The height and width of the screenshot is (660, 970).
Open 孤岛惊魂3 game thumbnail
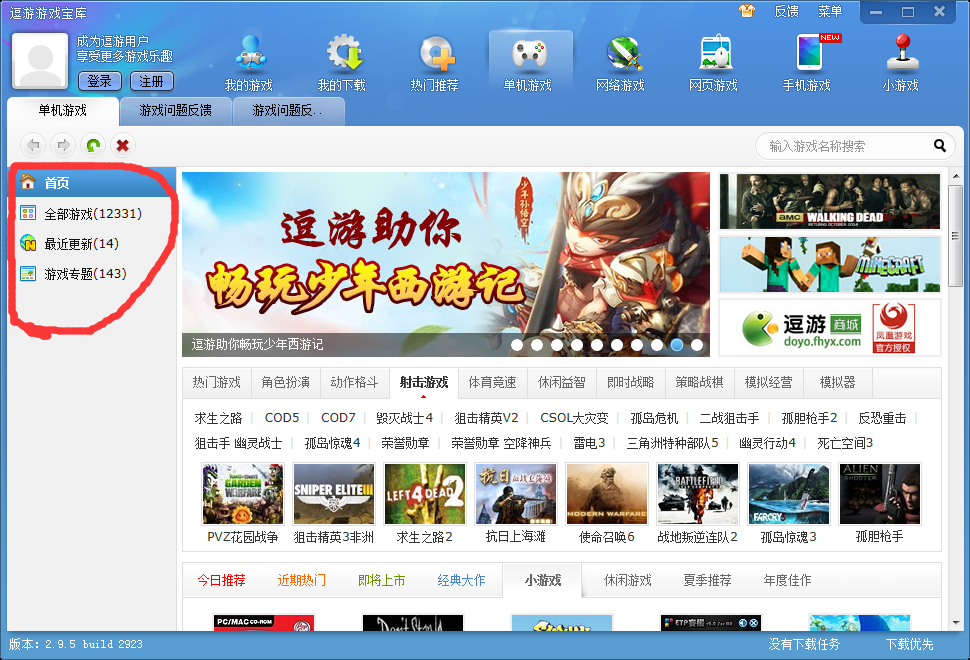pos(789,494)
